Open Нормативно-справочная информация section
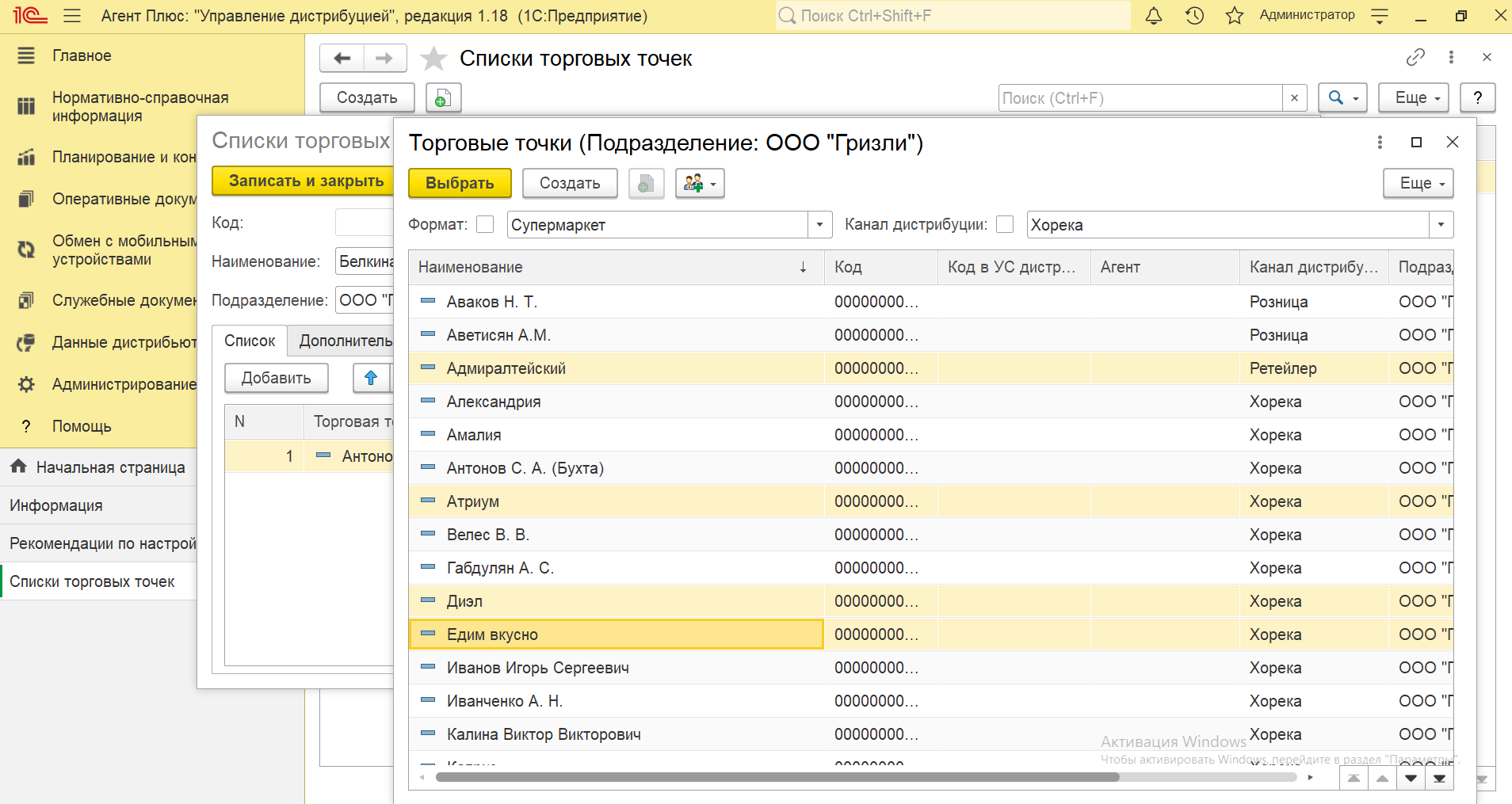1512x804 pixels. [x=140, y=106]
